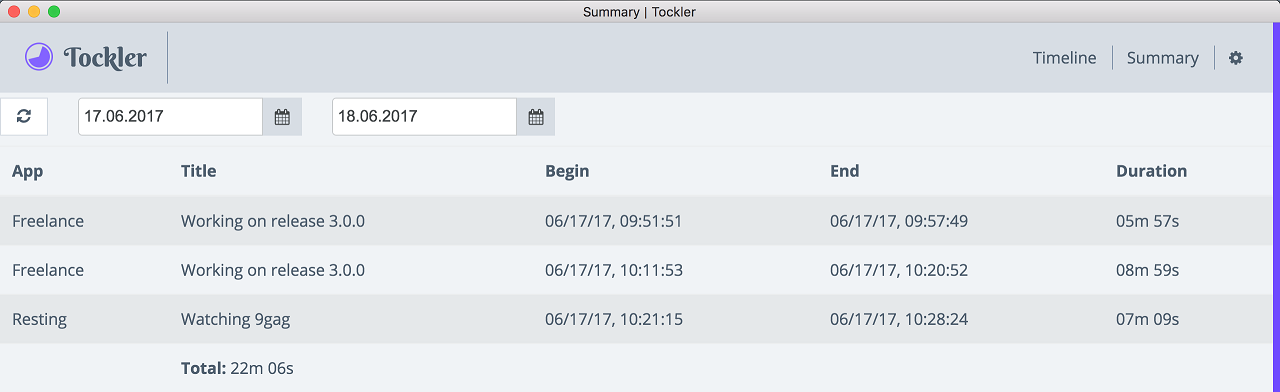This screenshot has width=1280, height=392.
Task: Sort by the Begin column header
Action: tap(567, 171)
